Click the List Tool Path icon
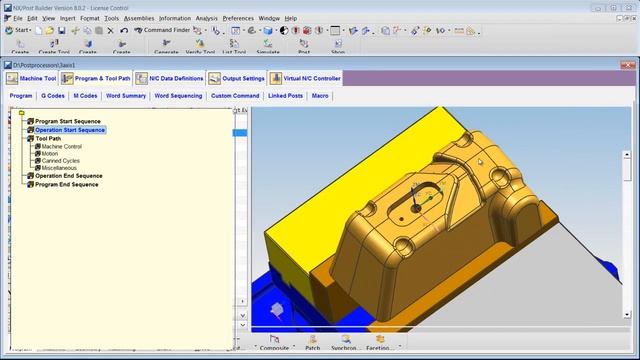 234,46
